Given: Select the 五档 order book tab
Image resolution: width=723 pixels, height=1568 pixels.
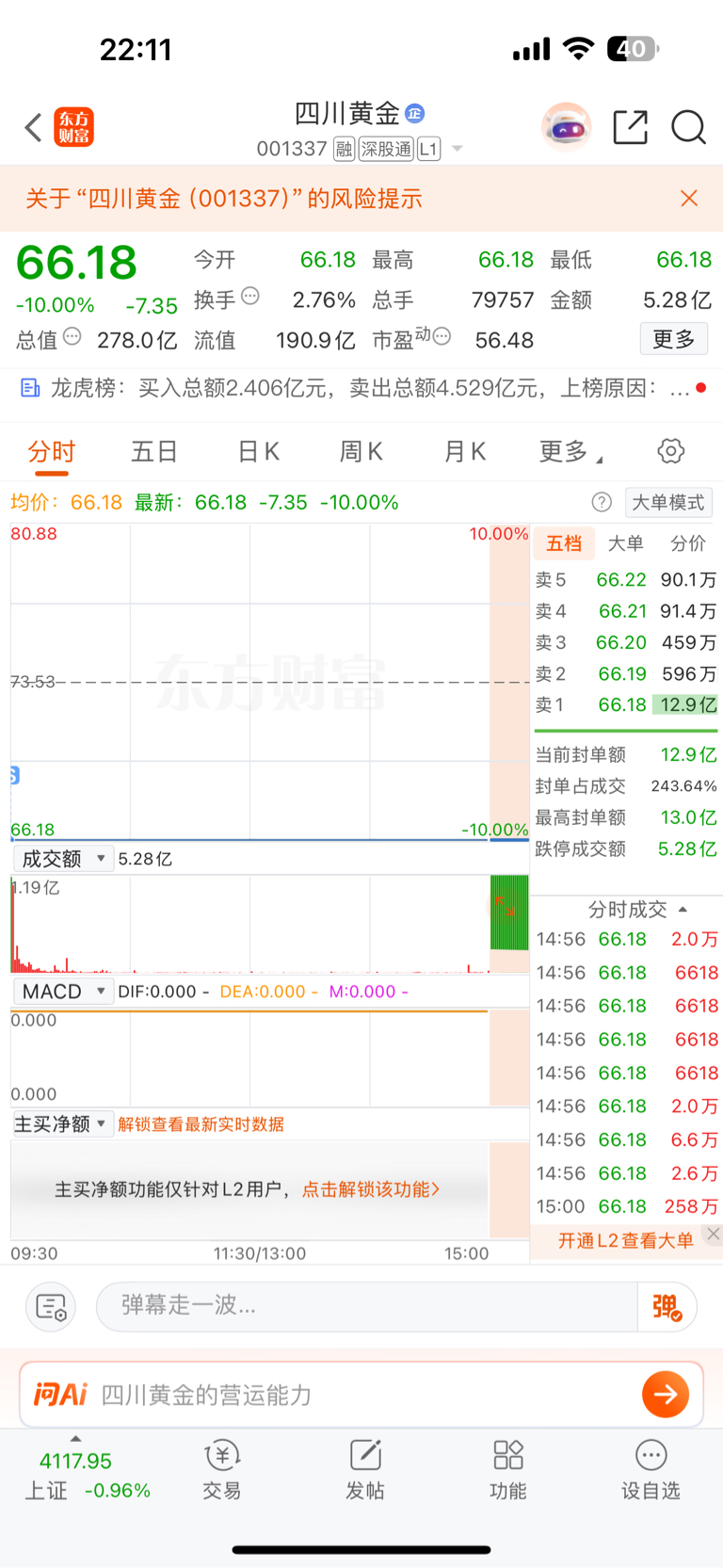Looking at the screenshot, I should click(564, 543).
